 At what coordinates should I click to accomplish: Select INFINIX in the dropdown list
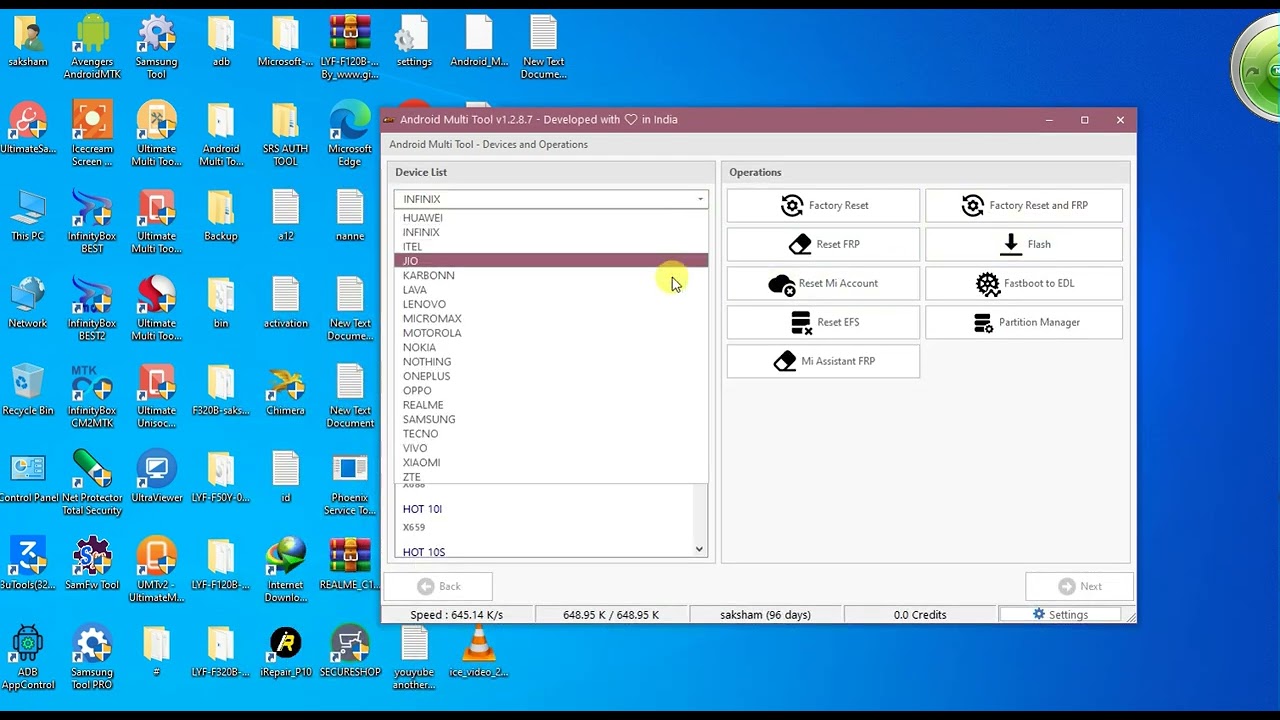tap(551, 232)
